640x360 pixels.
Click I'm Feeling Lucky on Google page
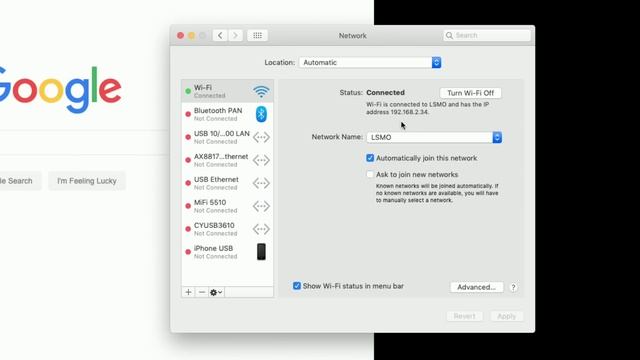(x=87, y=181)
